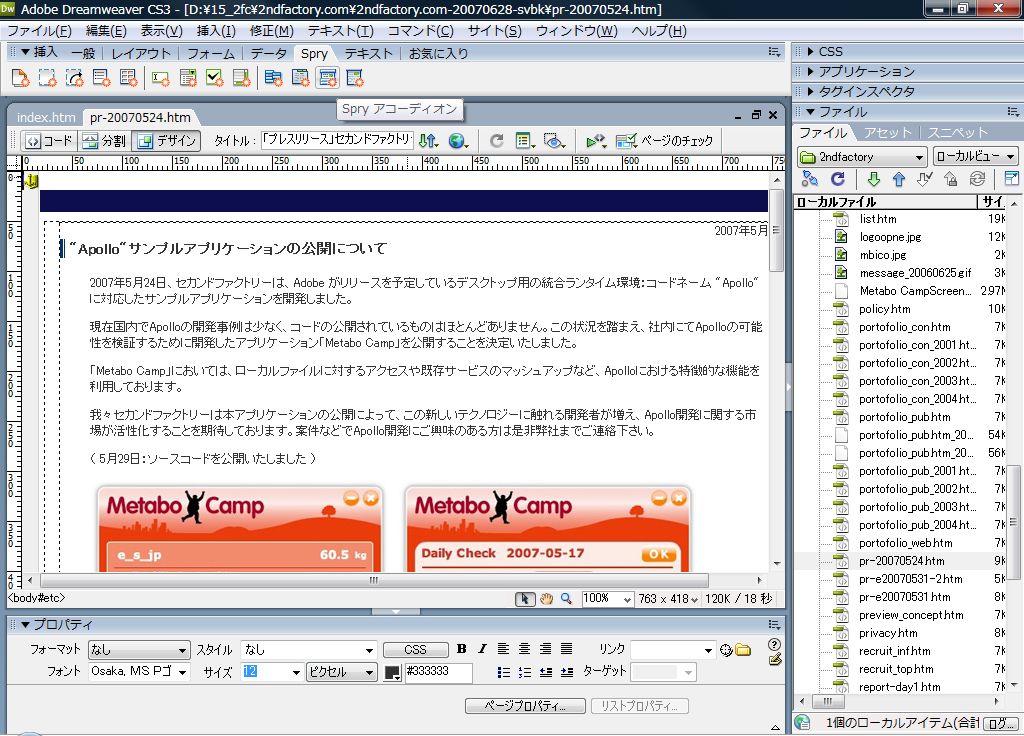The height and width of the screenshot is (736, 1024).
Task: Click the Point to File target icon
Action: [x=726, y=650]
